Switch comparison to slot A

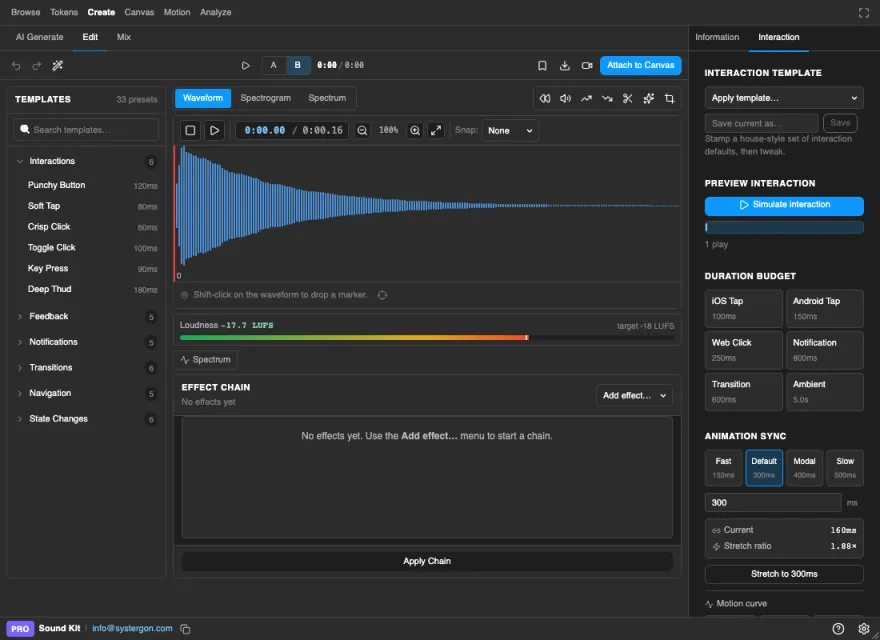click(x=273, y=65)
